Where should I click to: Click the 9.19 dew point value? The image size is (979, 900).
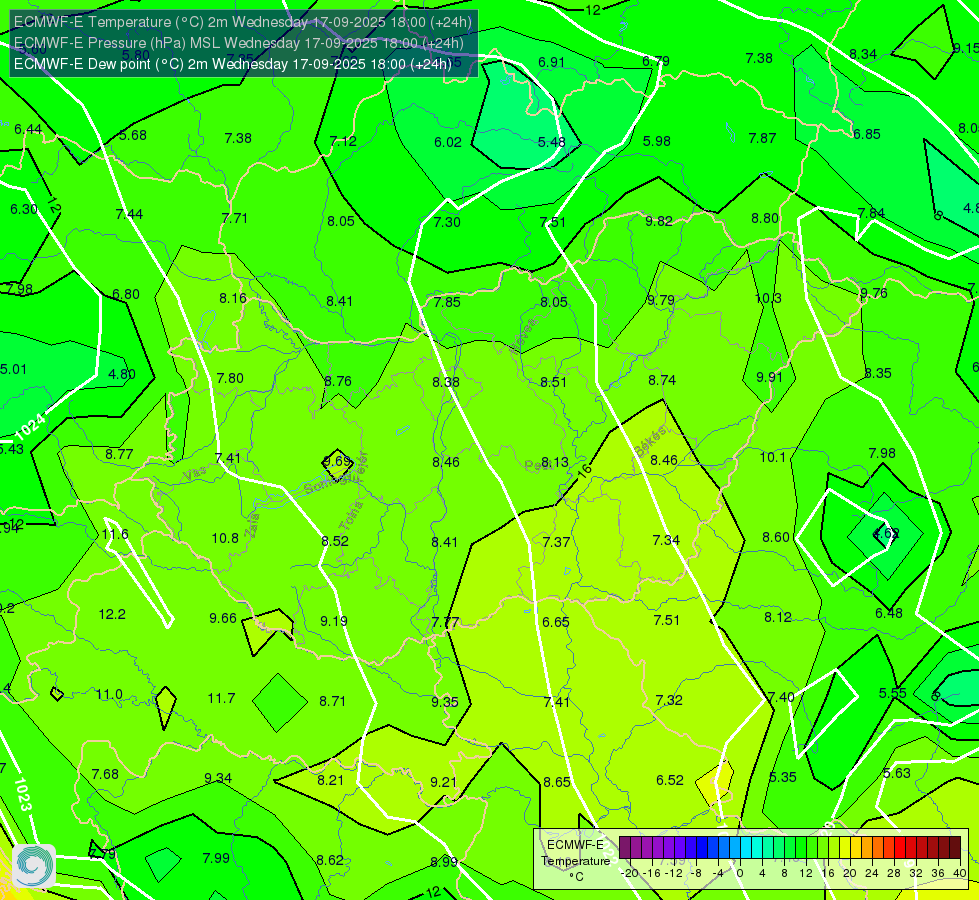click(334, 621)
